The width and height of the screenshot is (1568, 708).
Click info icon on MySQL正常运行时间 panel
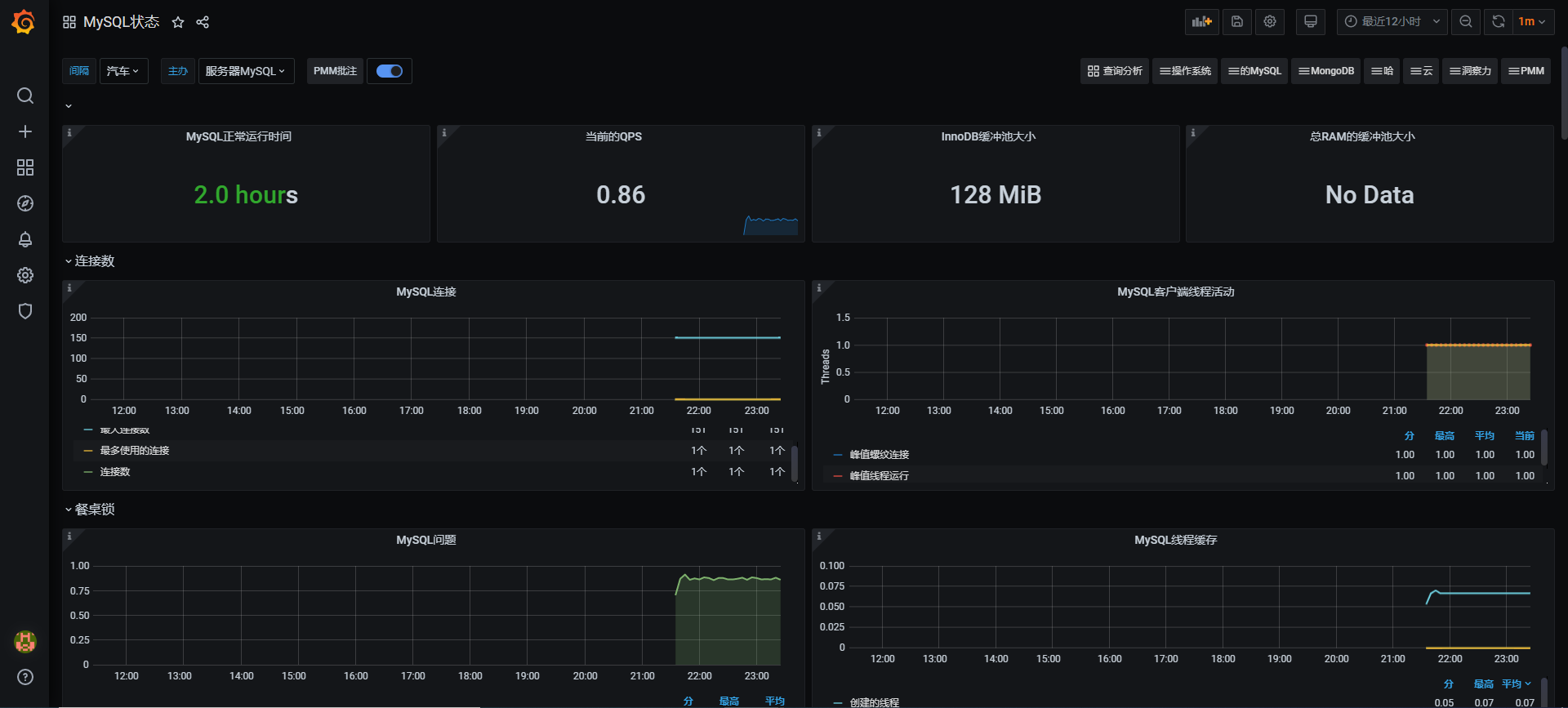(69, 132)
